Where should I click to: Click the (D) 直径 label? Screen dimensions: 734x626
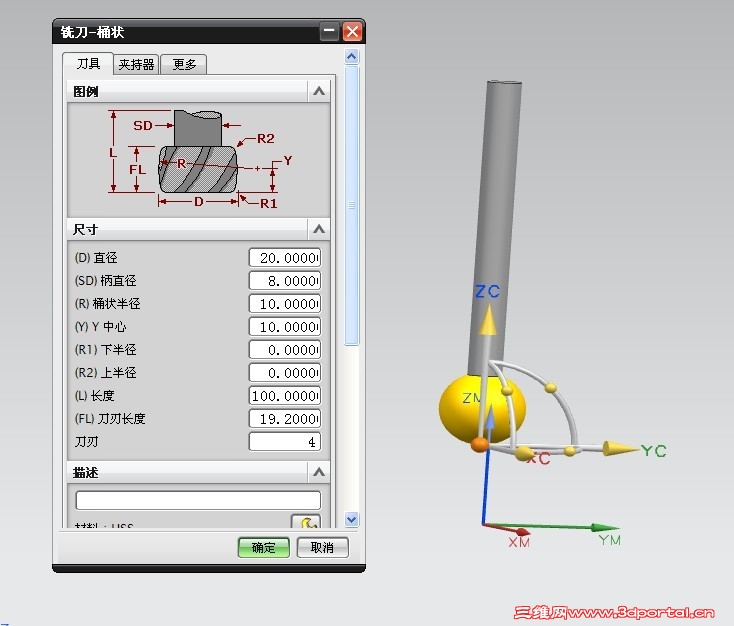(x=96, y=258)
